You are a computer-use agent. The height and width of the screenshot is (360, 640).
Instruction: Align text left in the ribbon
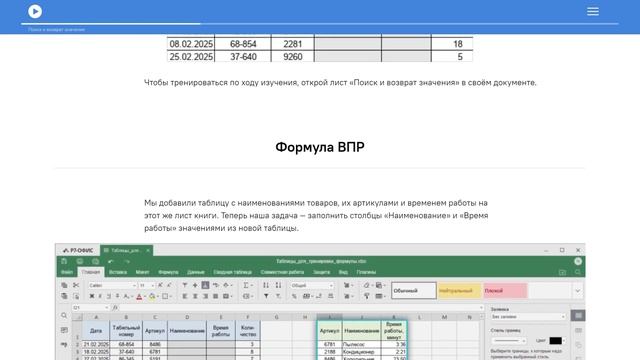pos(185,296)
